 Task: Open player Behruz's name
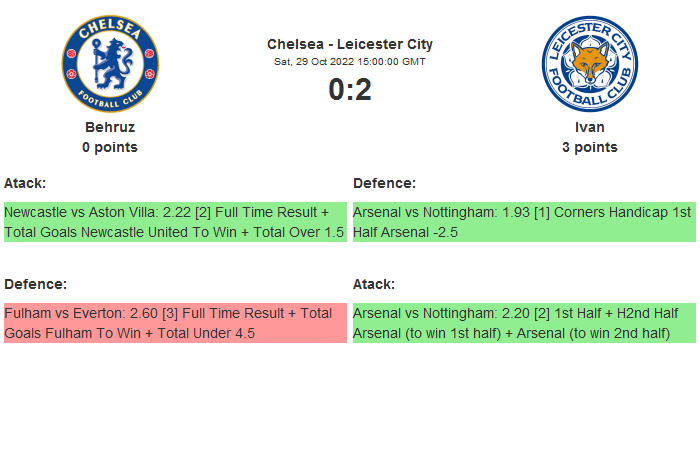coord(110,127)
